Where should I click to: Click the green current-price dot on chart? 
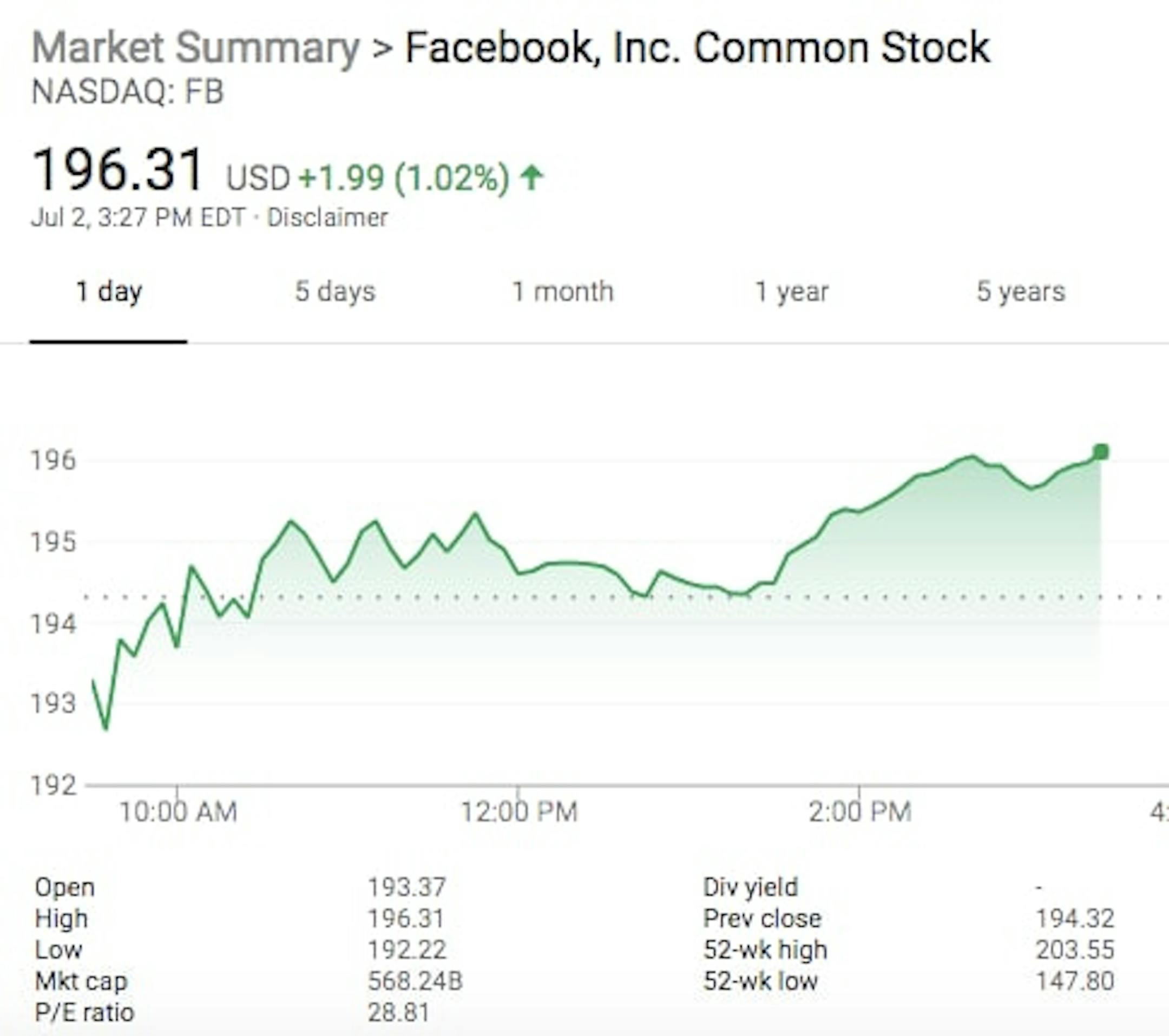coord(1101,452)
